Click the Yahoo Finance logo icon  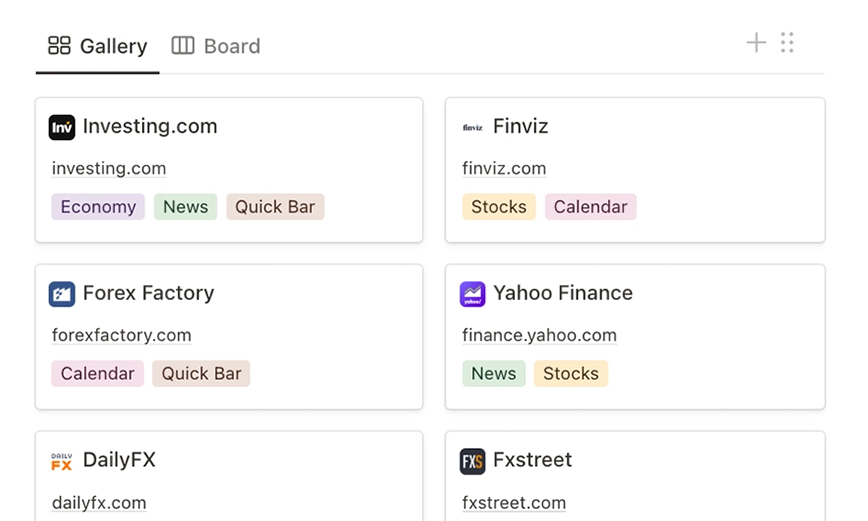[x=472, y=294]
